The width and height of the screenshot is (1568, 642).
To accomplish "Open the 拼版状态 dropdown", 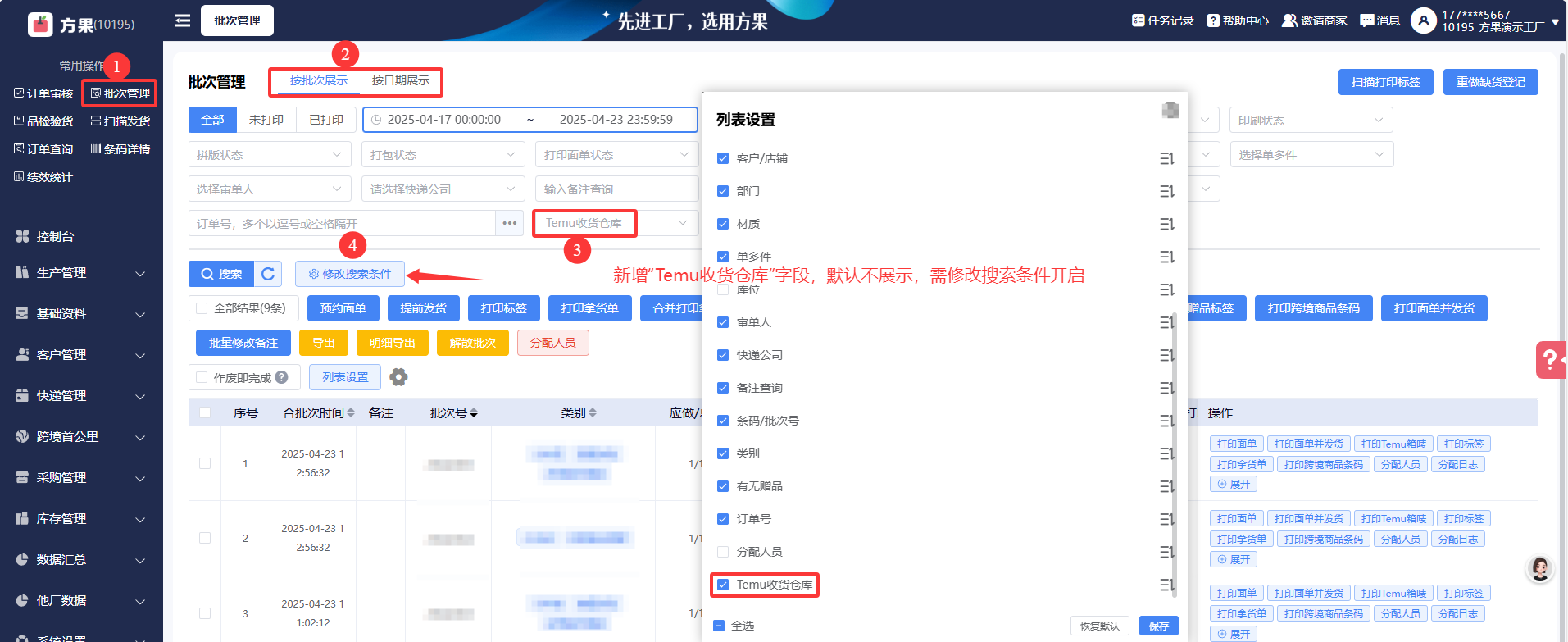I will point(270,155).
